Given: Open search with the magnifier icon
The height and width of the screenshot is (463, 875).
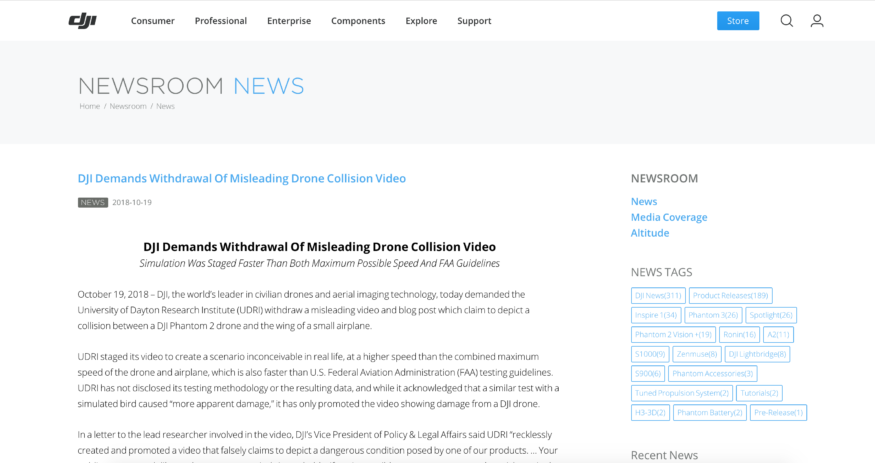Looking at the screenshot, I should [786, 21].
